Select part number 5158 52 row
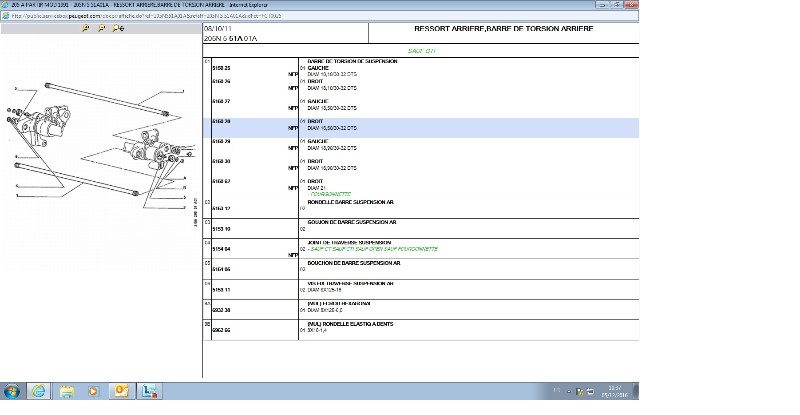Image resolution: width=800 pixels, height=415 pixels. point(221,181)
